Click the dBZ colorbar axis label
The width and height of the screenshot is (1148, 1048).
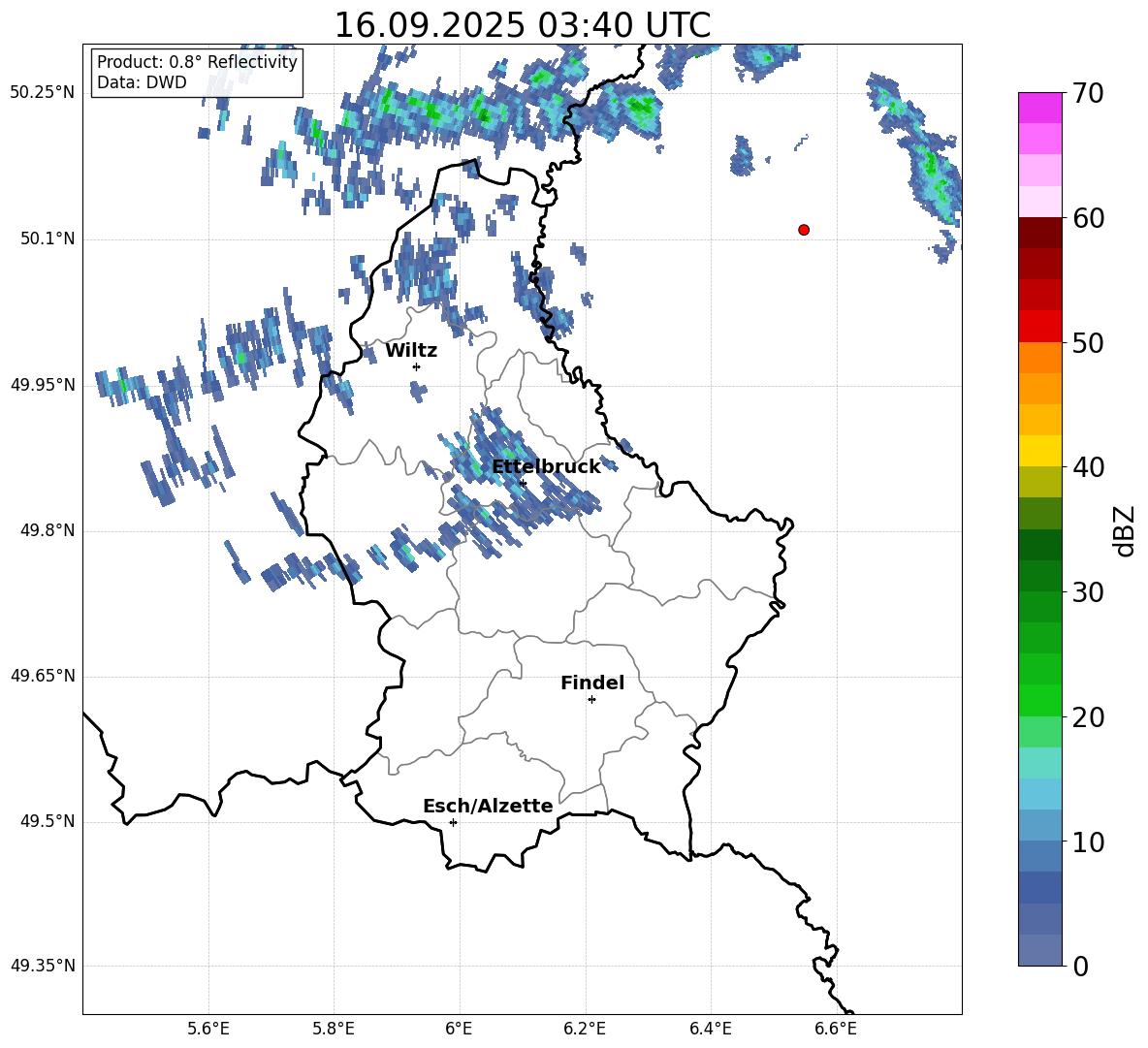pyautogui.click(x=1124, y=531)
